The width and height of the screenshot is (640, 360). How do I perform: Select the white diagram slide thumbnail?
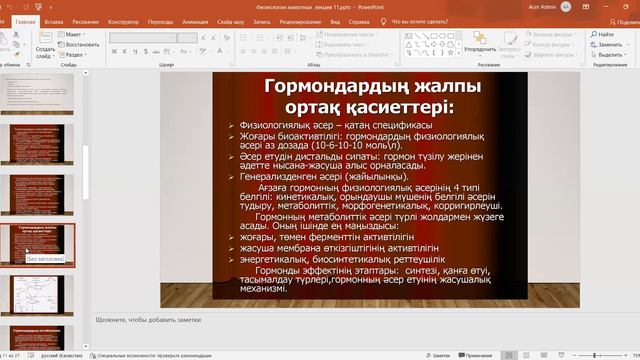(38, 295)
